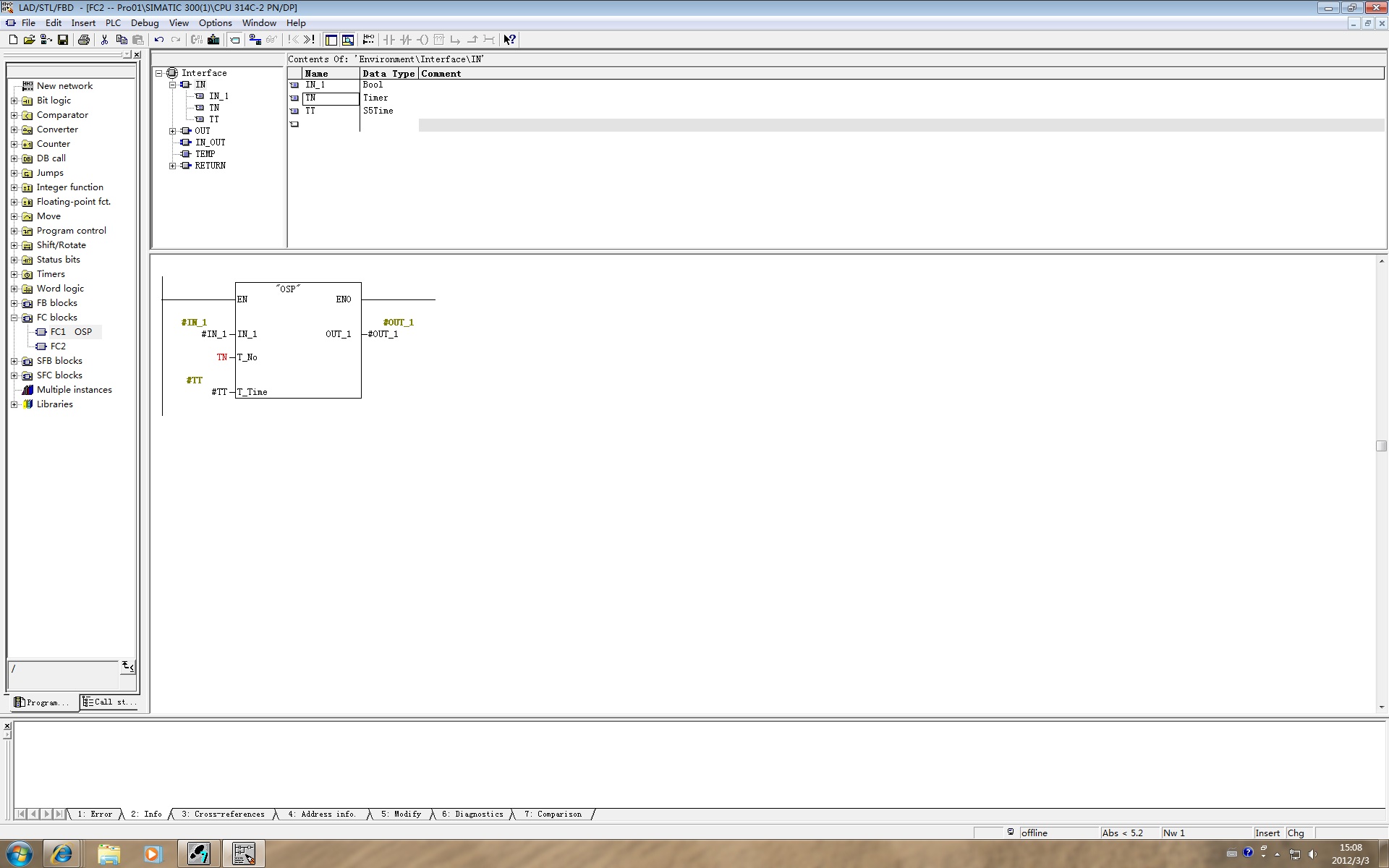Expand the OUT node in Interface tree
1389x868 pixels.
[172, 131]
